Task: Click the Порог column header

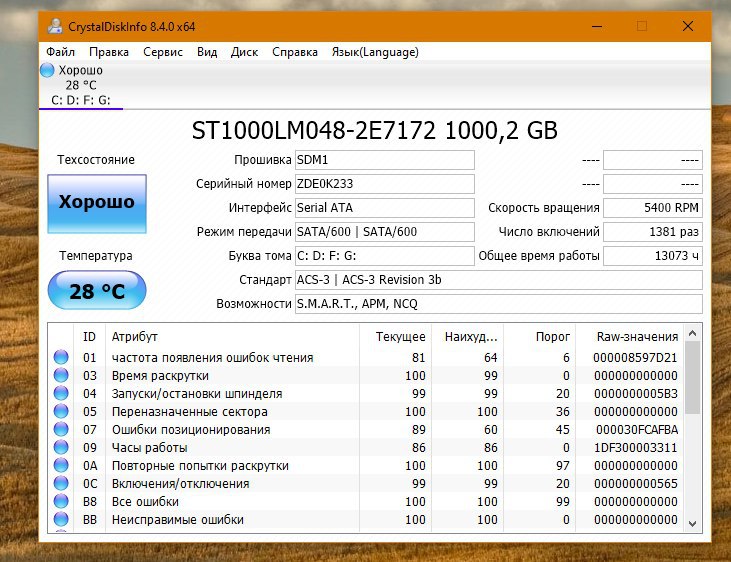Action: point(539,337)
